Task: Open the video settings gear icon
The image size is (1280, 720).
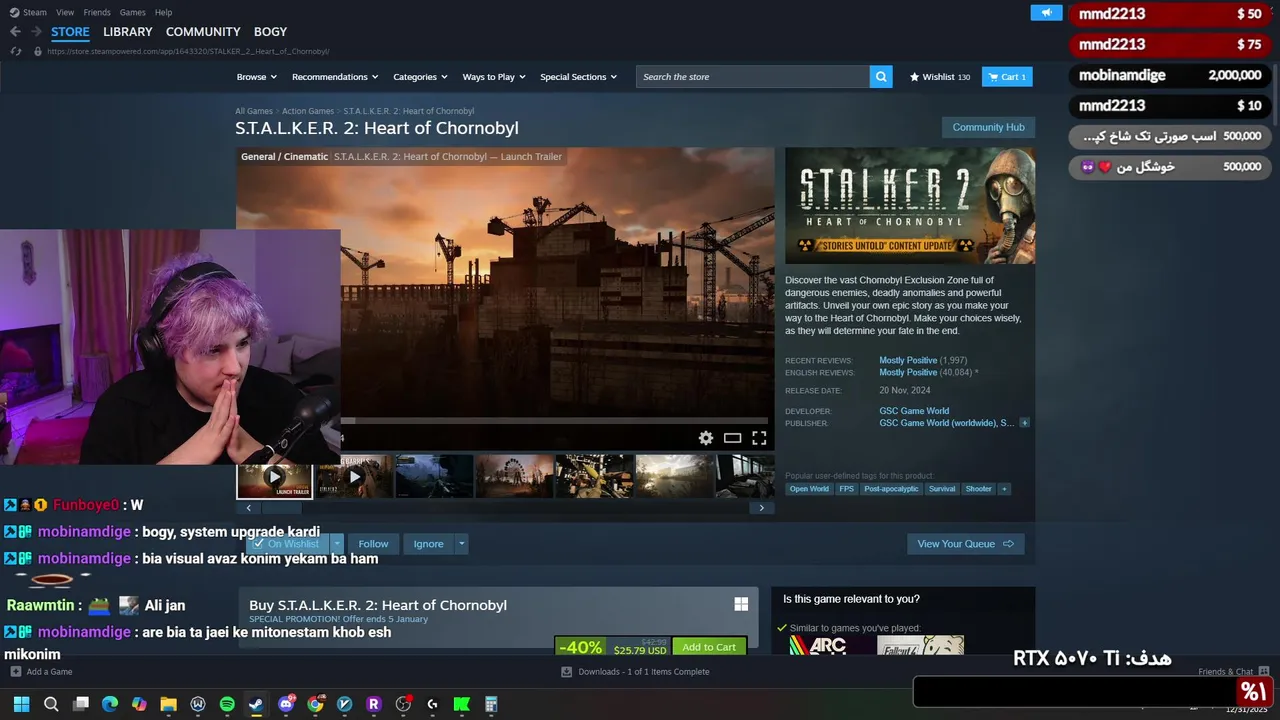Action: tap(706, 438)
